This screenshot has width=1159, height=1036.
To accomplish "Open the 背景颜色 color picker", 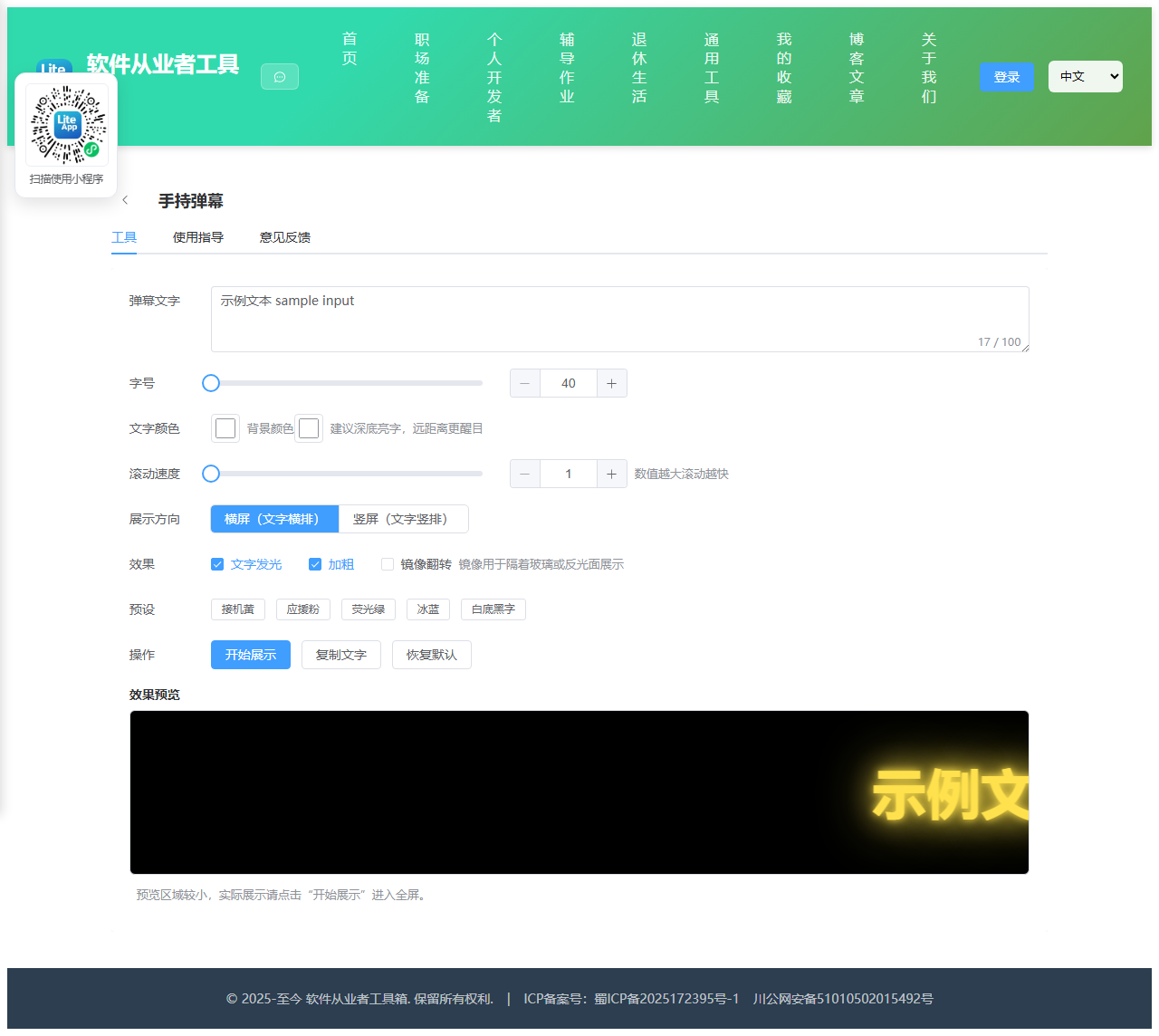I will pos(309,428).
